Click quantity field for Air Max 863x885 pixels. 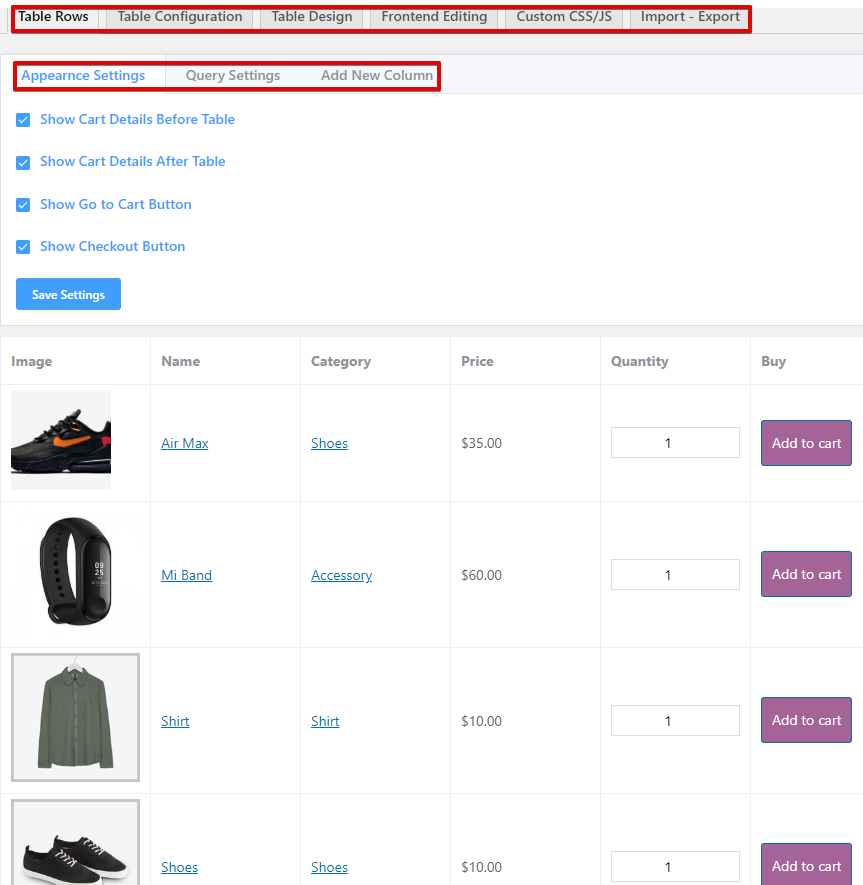point(675,442)
